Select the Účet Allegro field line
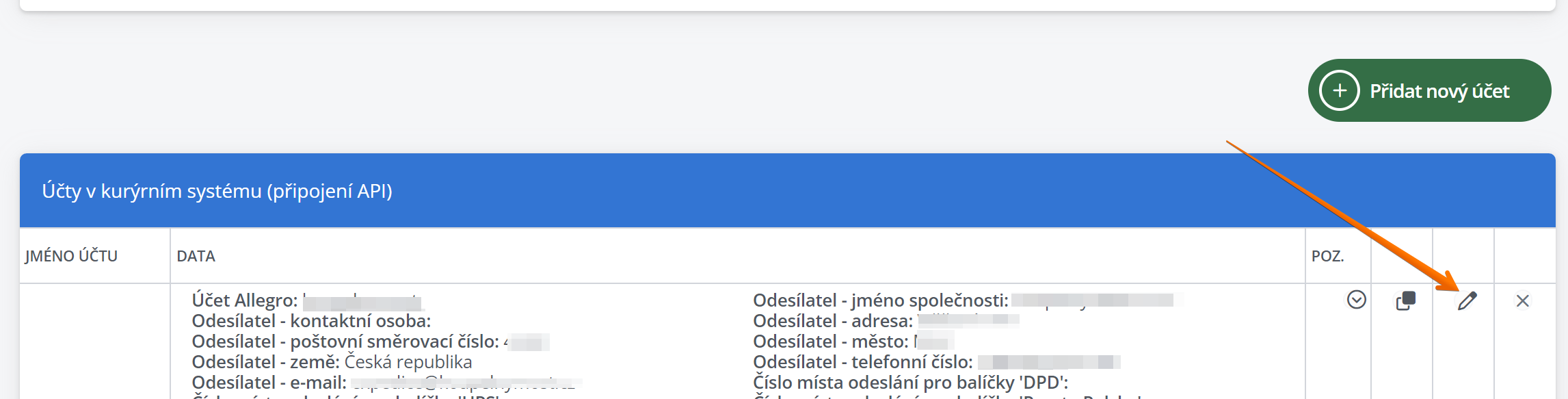1568x399 pixels. point(308,300)
